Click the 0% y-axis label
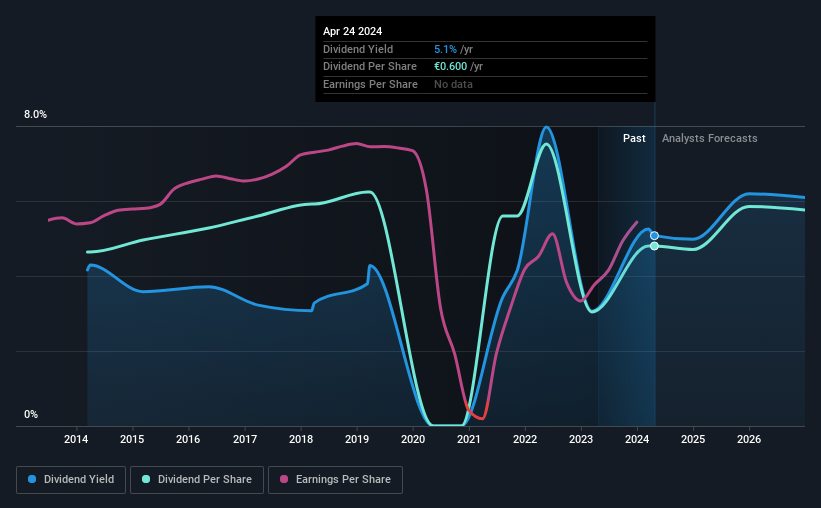The height and width of the screenshot is (508, 821). pos(31,414)
